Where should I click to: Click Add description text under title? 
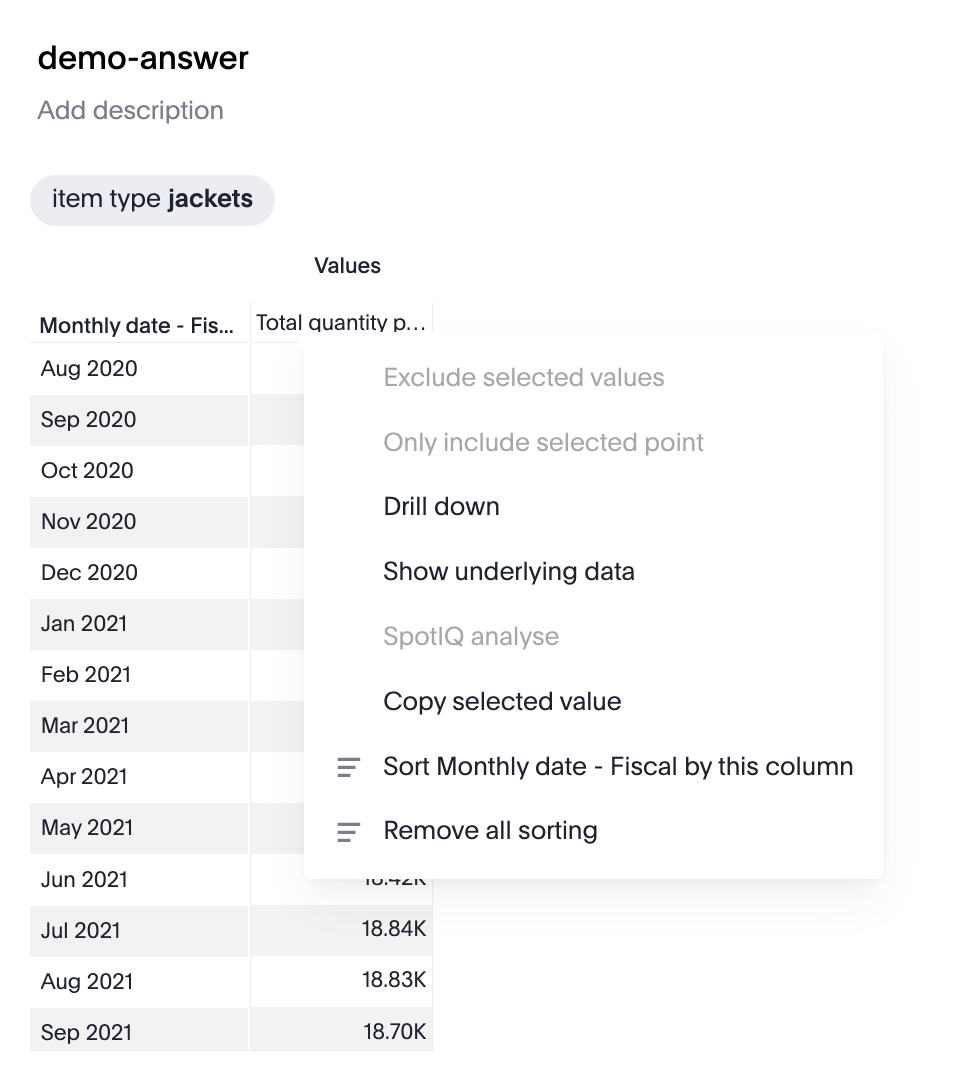pyautogui.click(x=130, y=110)
